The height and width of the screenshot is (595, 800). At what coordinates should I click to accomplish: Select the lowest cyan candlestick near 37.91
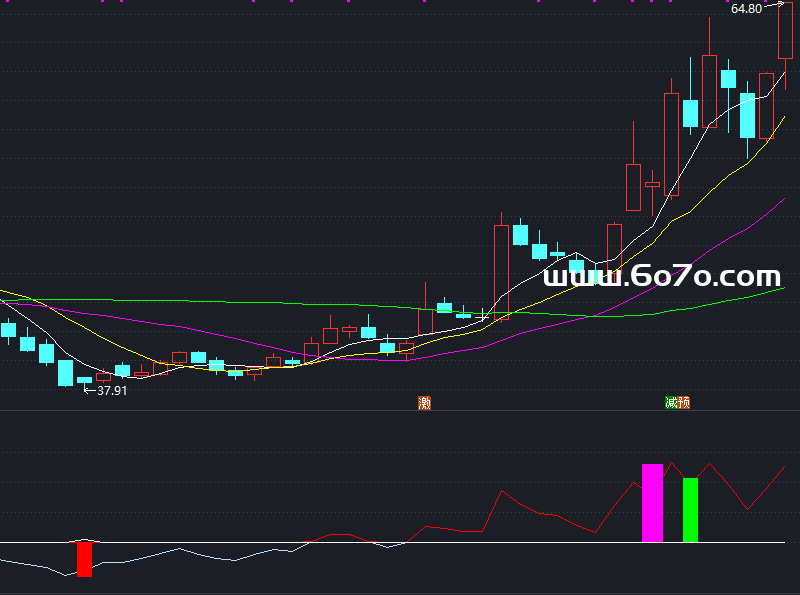point(65,373)
